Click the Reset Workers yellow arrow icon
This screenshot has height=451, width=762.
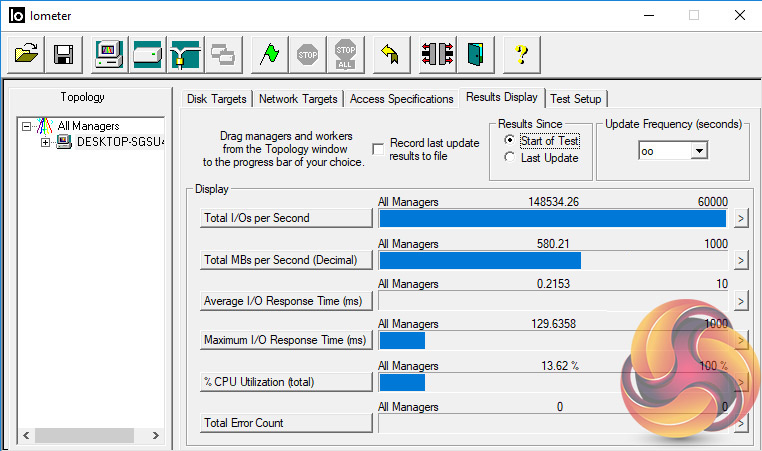click(x=391, y=55)
